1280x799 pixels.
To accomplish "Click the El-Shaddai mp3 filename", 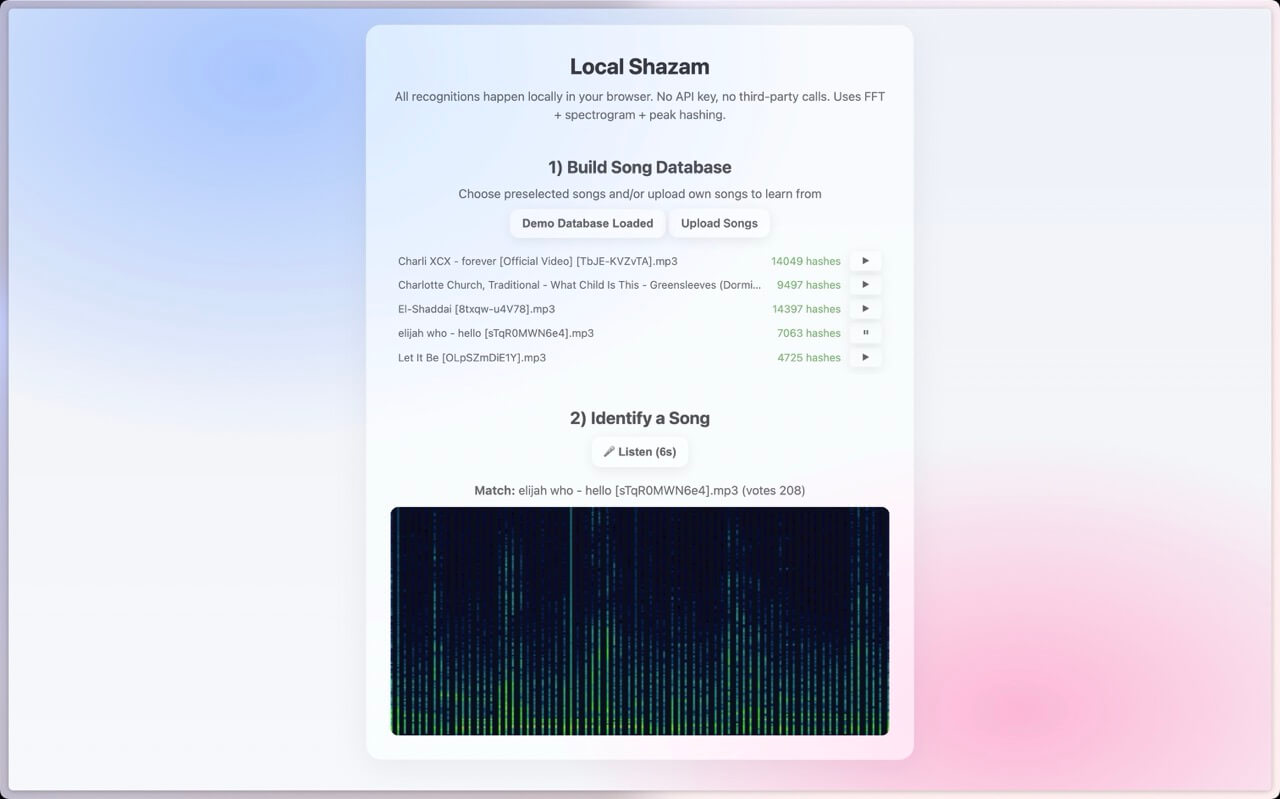I will tap(476, 309).
